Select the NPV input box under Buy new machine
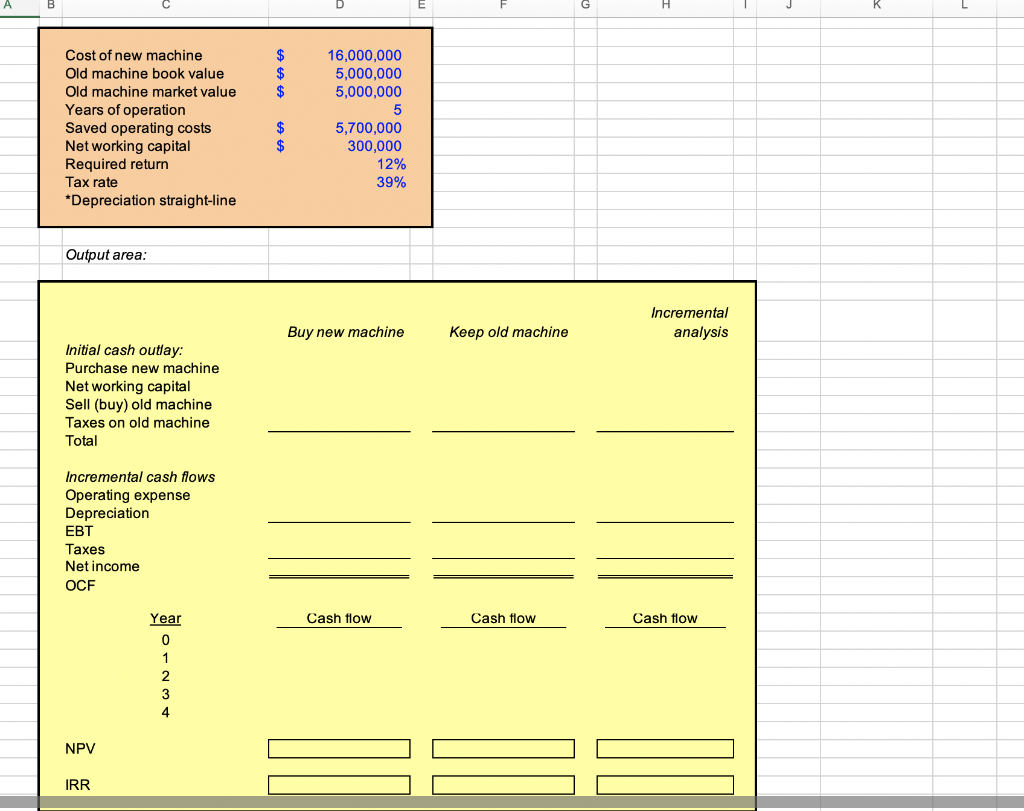This screenshot has height=811, width=1024. pyautogui.click(x=339, y=748)
